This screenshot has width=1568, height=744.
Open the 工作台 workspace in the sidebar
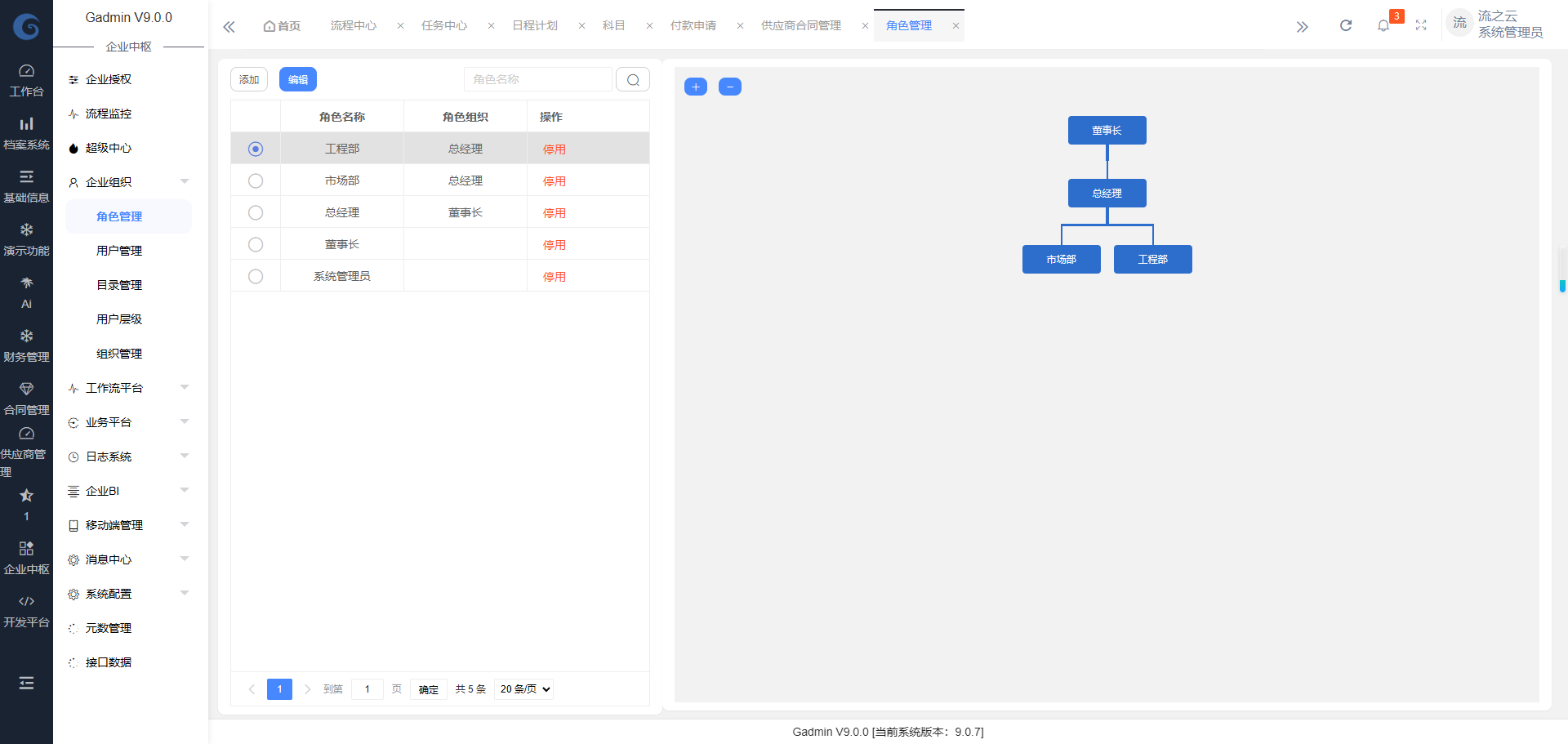tap(26, 79)
